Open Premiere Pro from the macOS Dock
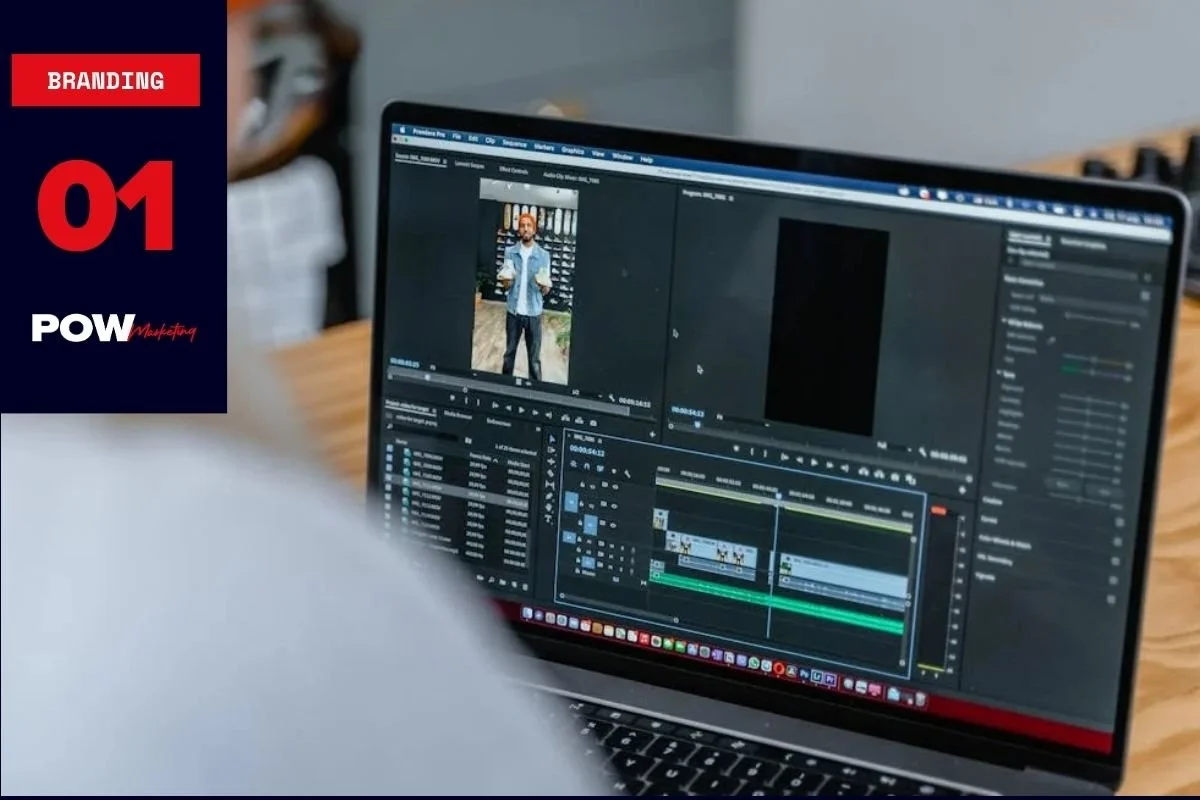 tap(830, 678)
